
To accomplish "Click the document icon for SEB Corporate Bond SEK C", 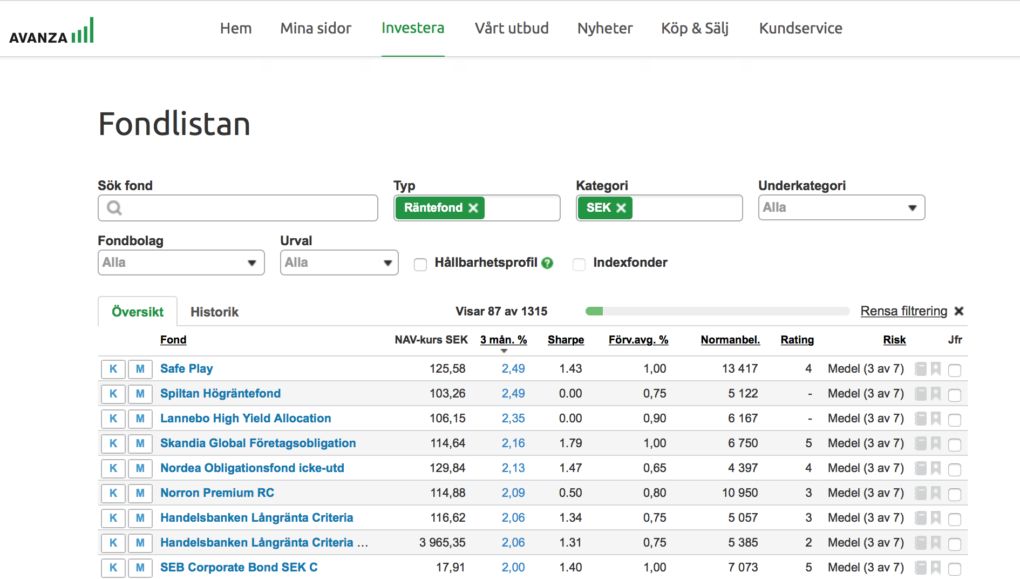I will click(920, 568).
